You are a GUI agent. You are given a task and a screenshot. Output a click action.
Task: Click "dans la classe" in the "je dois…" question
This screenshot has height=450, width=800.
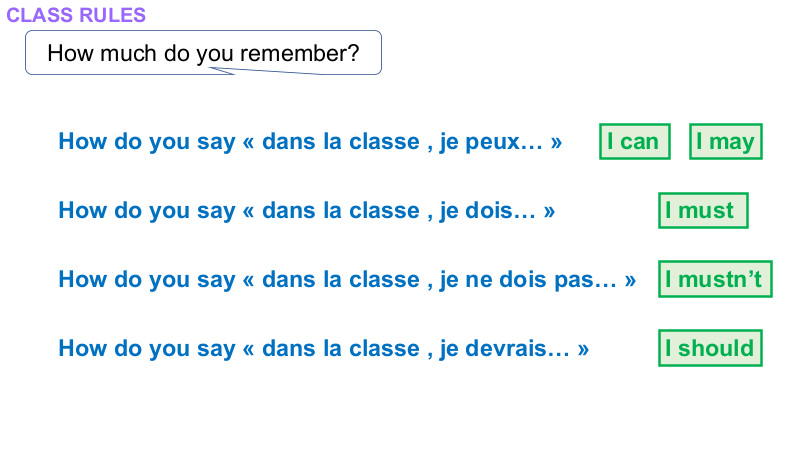340,211
